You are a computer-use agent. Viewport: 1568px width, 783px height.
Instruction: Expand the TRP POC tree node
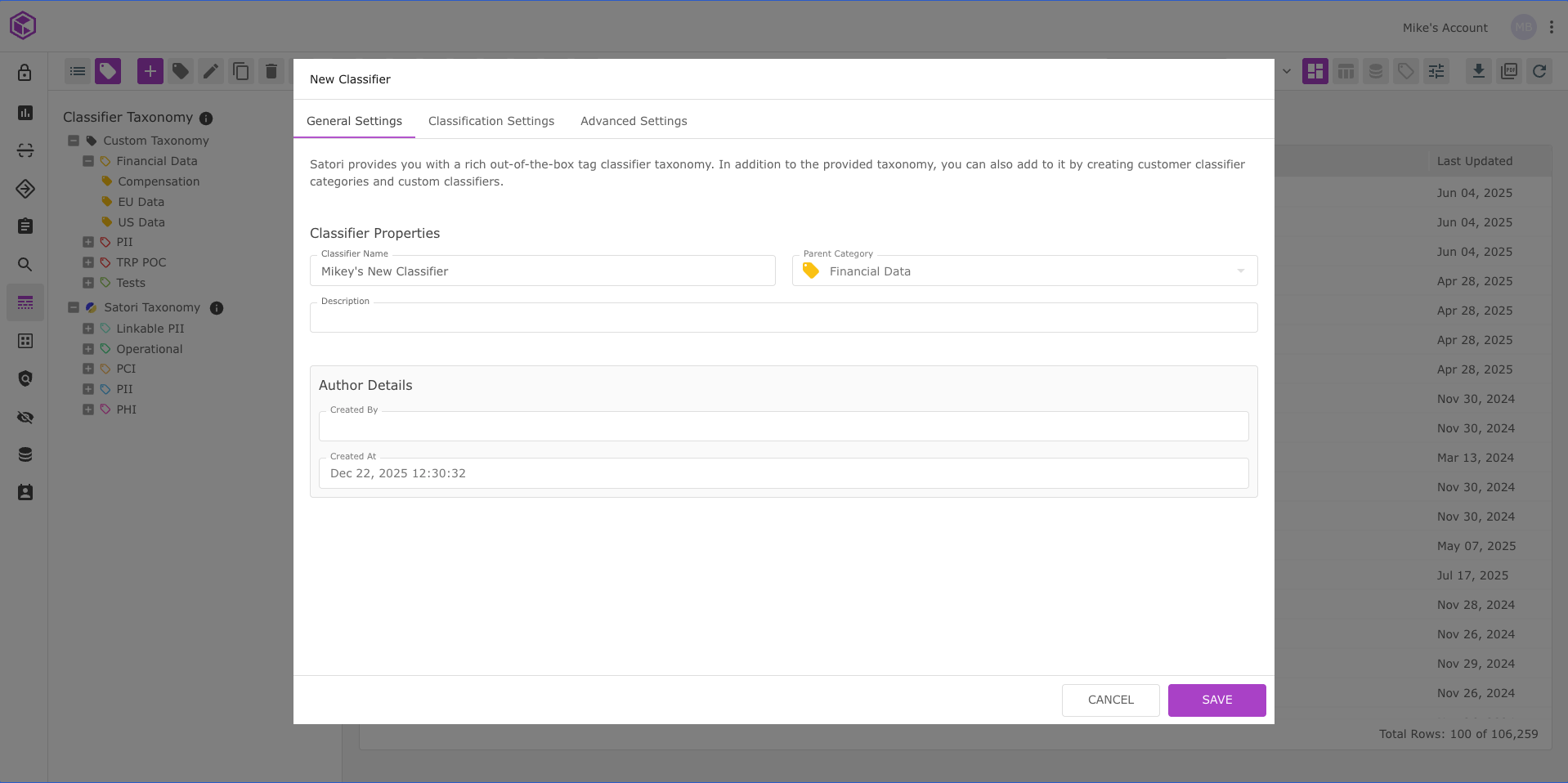[88, 262]
